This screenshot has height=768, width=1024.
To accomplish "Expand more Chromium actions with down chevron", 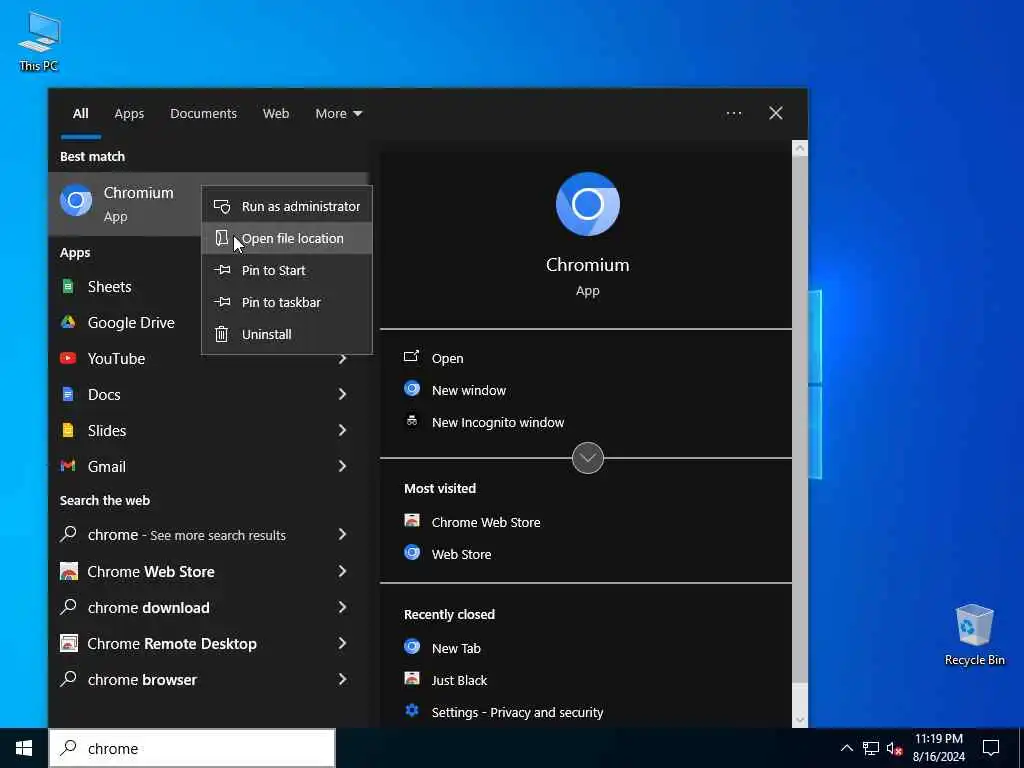I will pos(588,458).
